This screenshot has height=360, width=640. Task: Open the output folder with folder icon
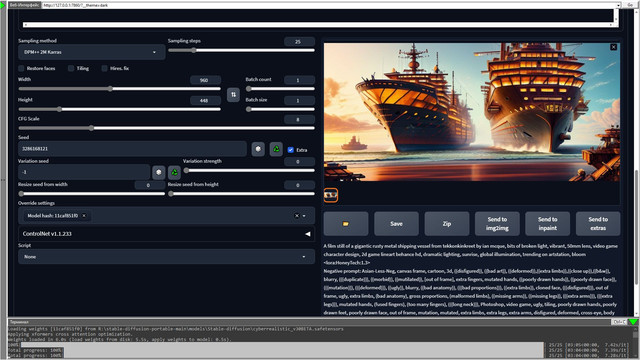click(x=346, y=224)
